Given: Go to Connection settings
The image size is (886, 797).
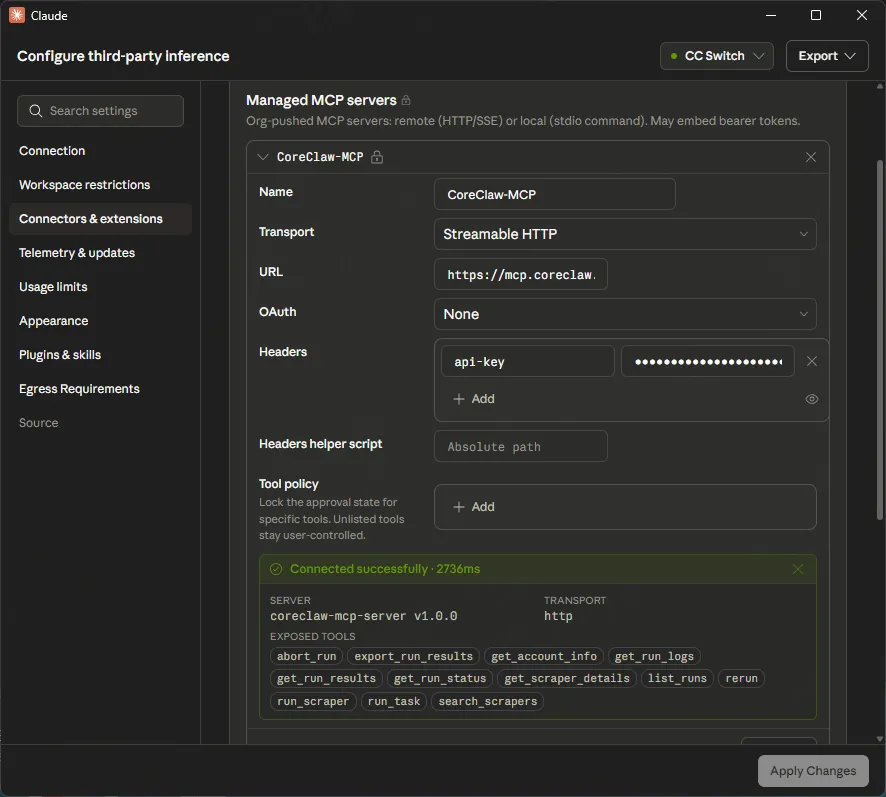Looking at the screenshot, I should [52, 151].
